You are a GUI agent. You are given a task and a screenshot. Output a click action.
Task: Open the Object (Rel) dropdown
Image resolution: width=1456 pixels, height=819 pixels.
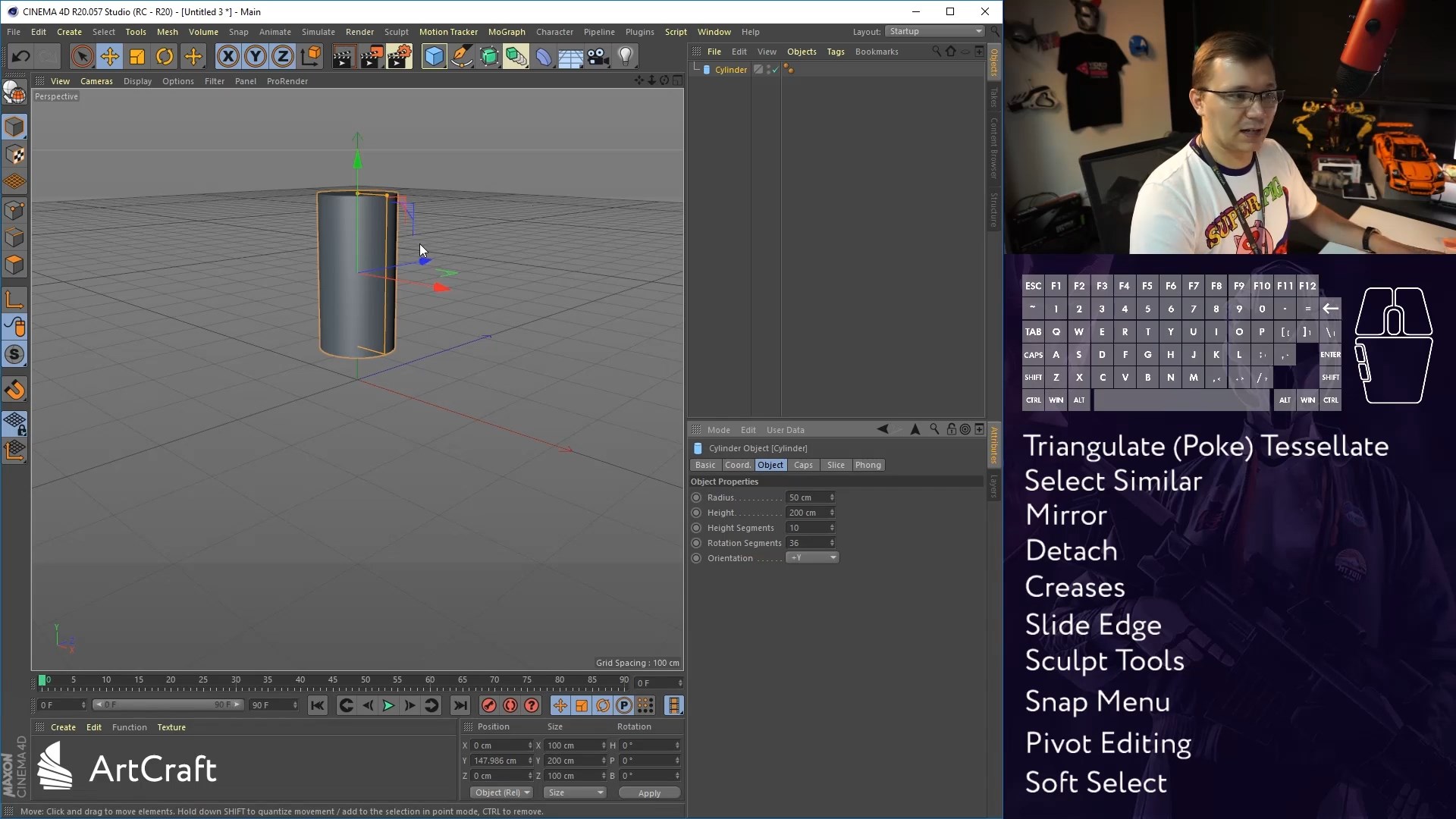[502, 792]
